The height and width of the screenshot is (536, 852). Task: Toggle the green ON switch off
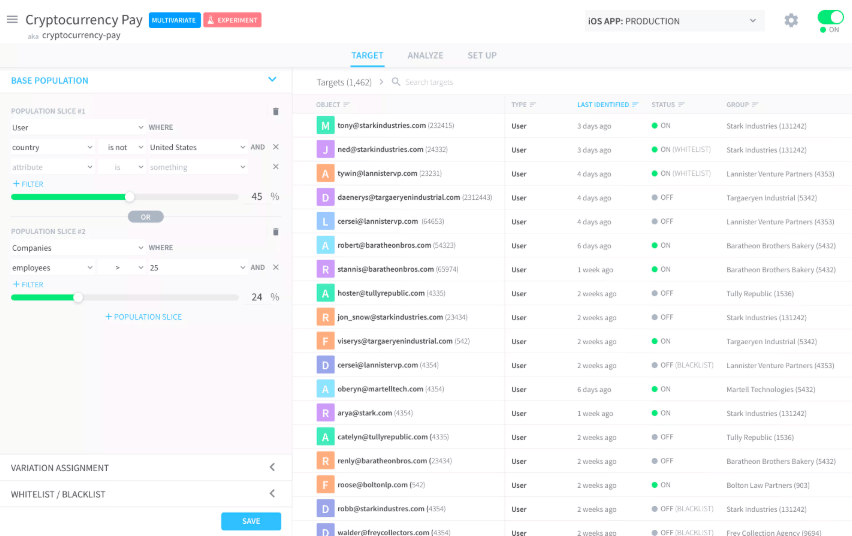[829, 18]
